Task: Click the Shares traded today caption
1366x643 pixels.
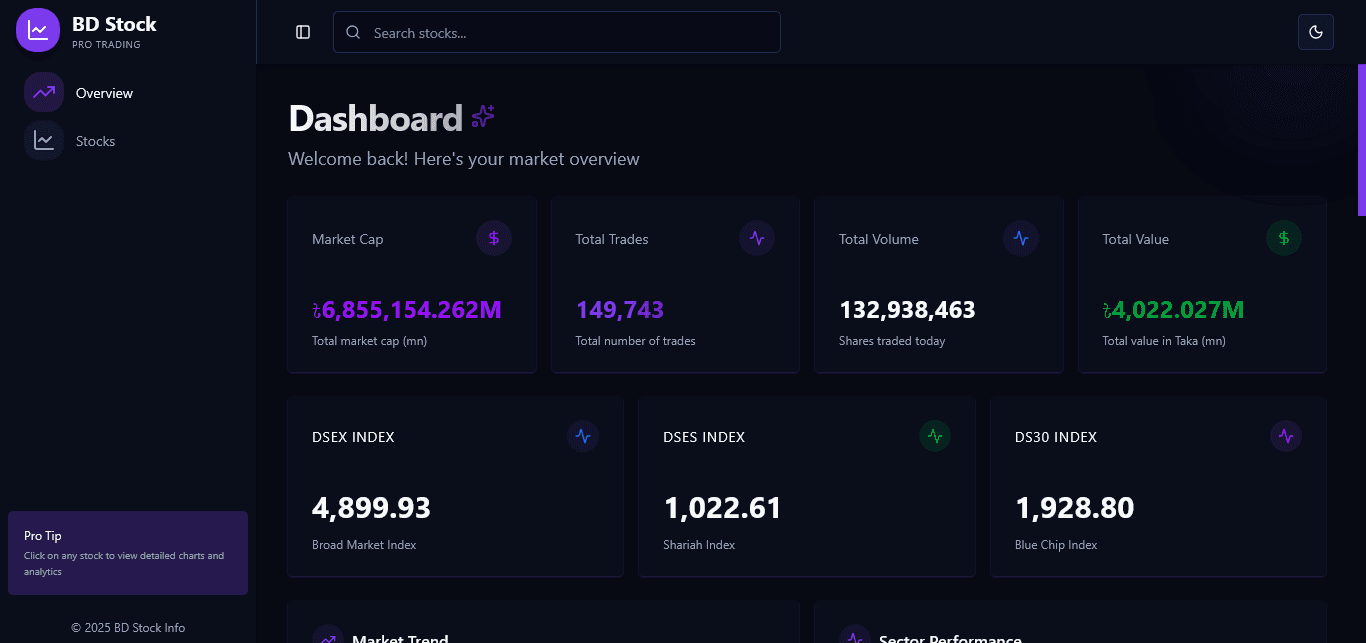Action: click(892, 341)
